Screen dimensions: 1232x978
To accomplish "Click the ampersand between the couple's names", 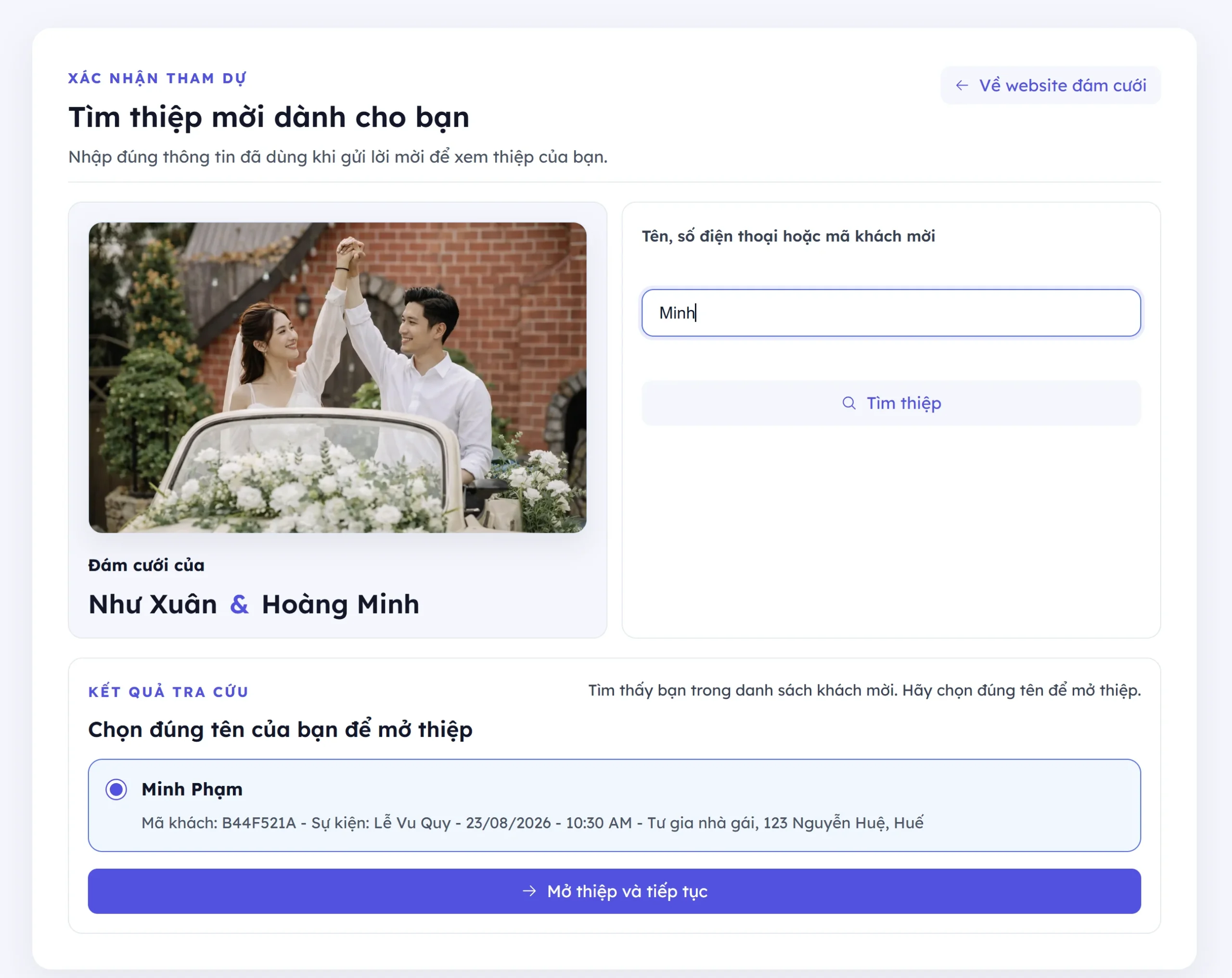I will pyautogui.click(x=240, y=605).
